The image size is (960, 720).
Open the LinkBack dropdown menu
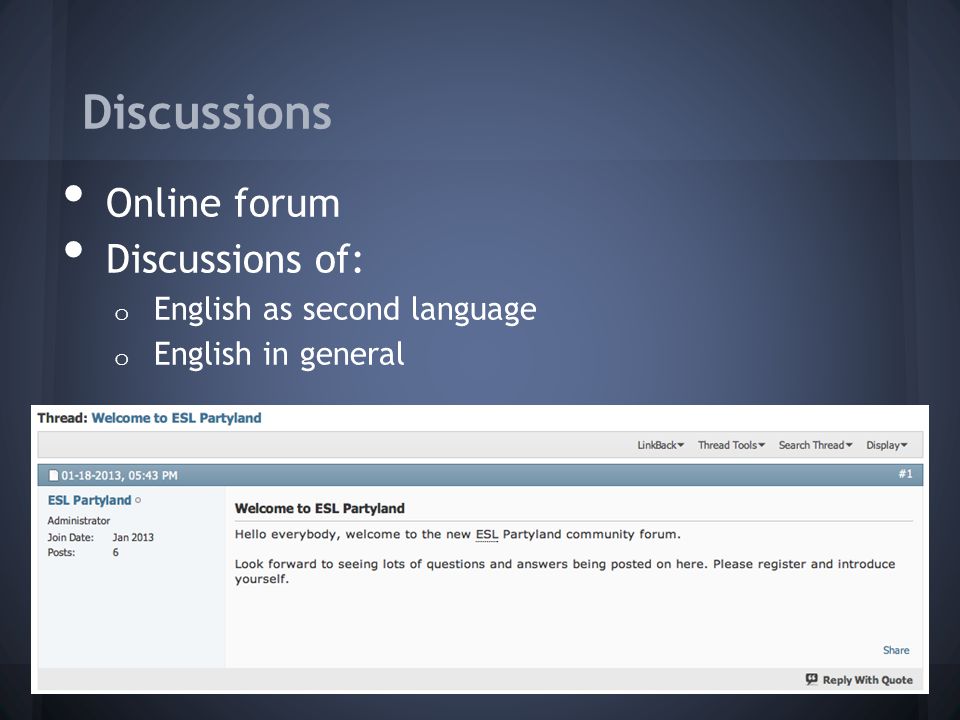660,445
